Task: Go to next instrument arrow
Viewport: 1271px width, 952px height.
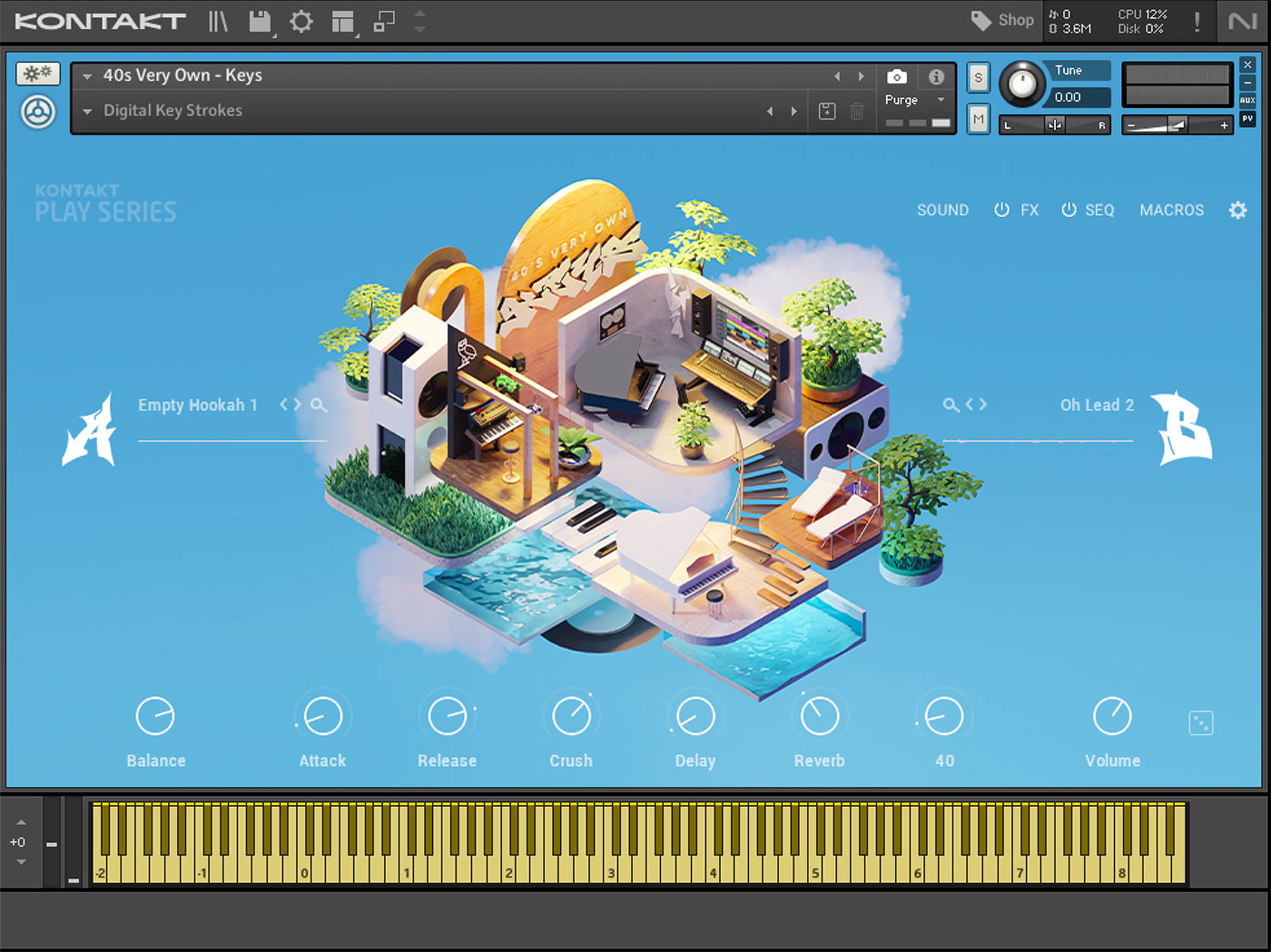Action: pos(861,76)
